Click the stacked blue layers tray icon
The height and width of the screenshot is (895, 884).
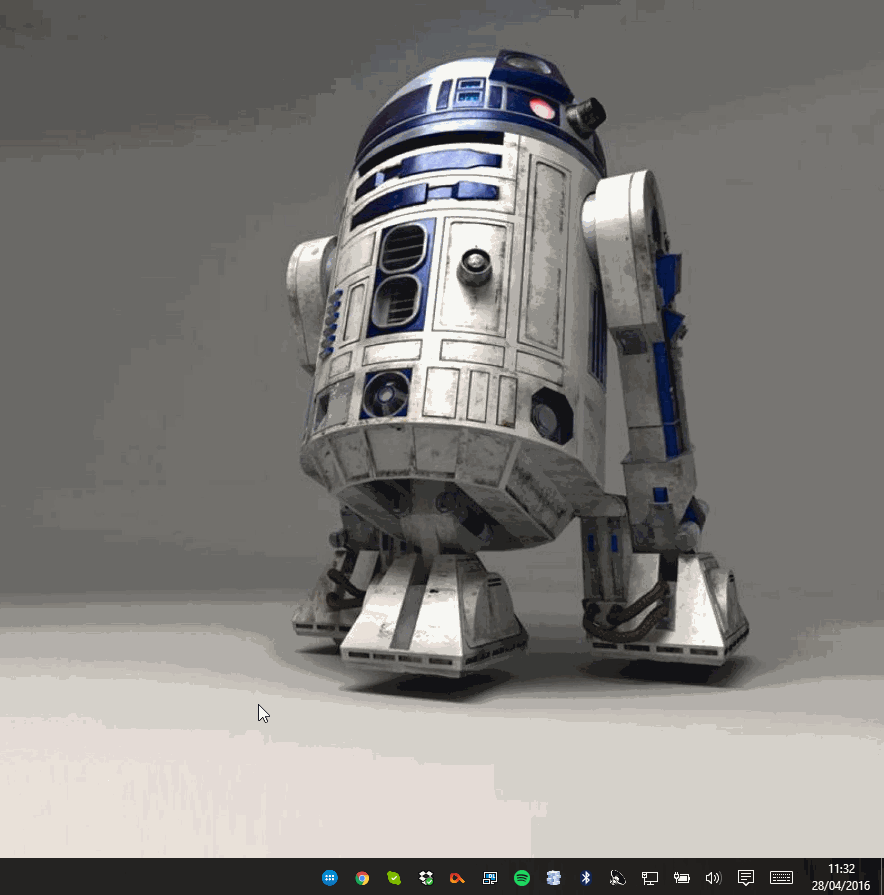coord(554,877)
